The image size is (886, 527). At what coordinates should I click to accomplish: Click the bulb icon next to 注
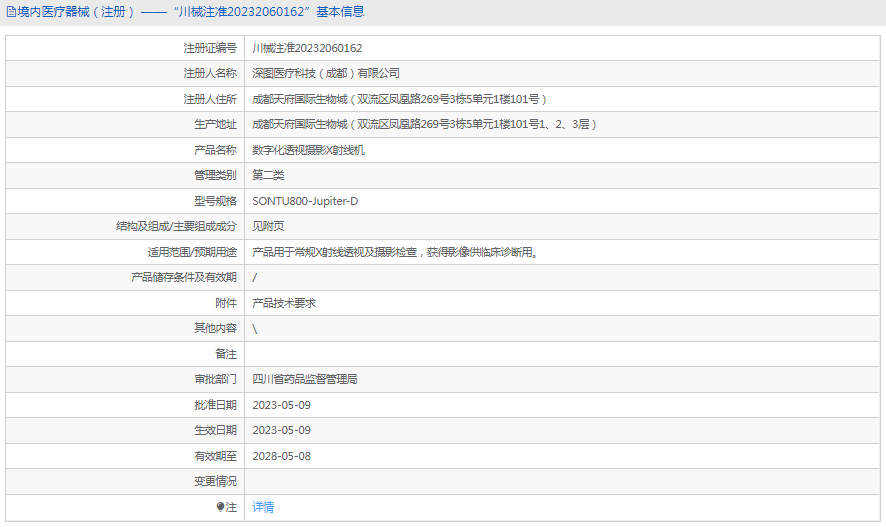pos(220,507)
